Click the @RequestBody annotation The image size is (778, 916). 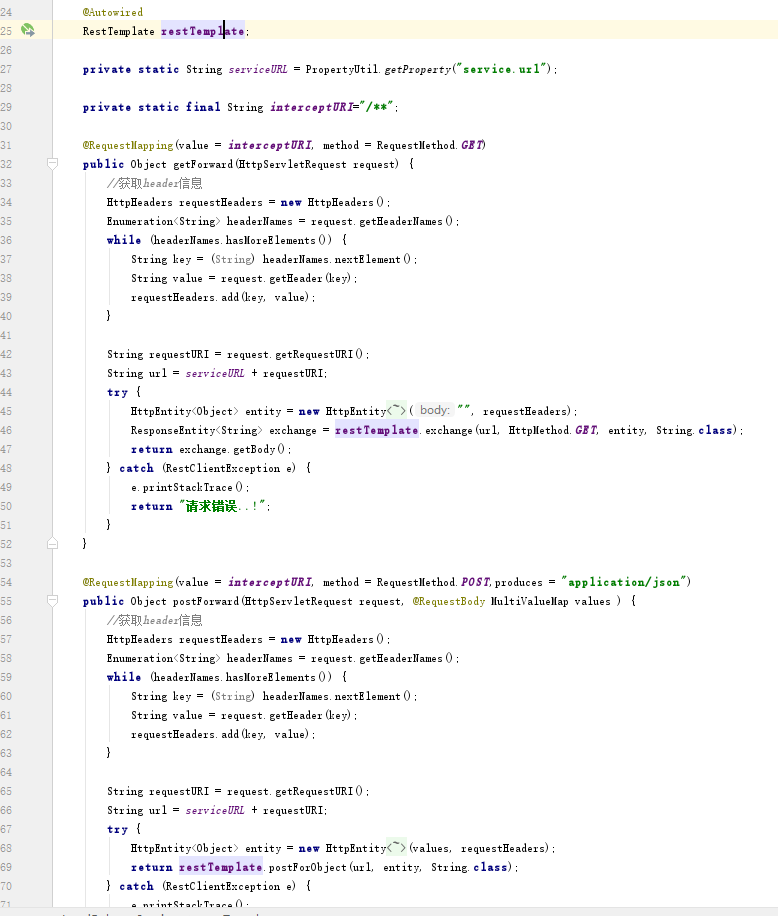pos(449,601)
